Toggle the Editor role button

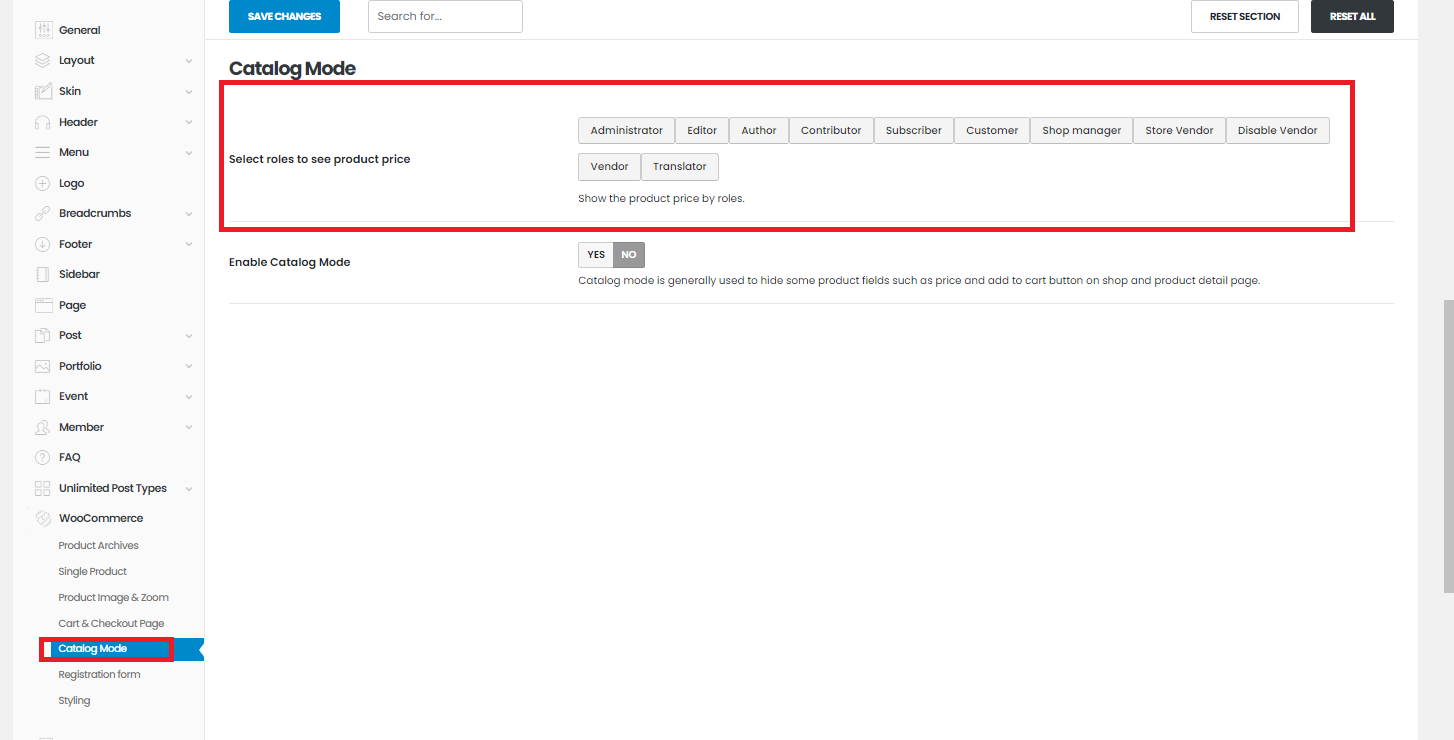coord(702,131)
